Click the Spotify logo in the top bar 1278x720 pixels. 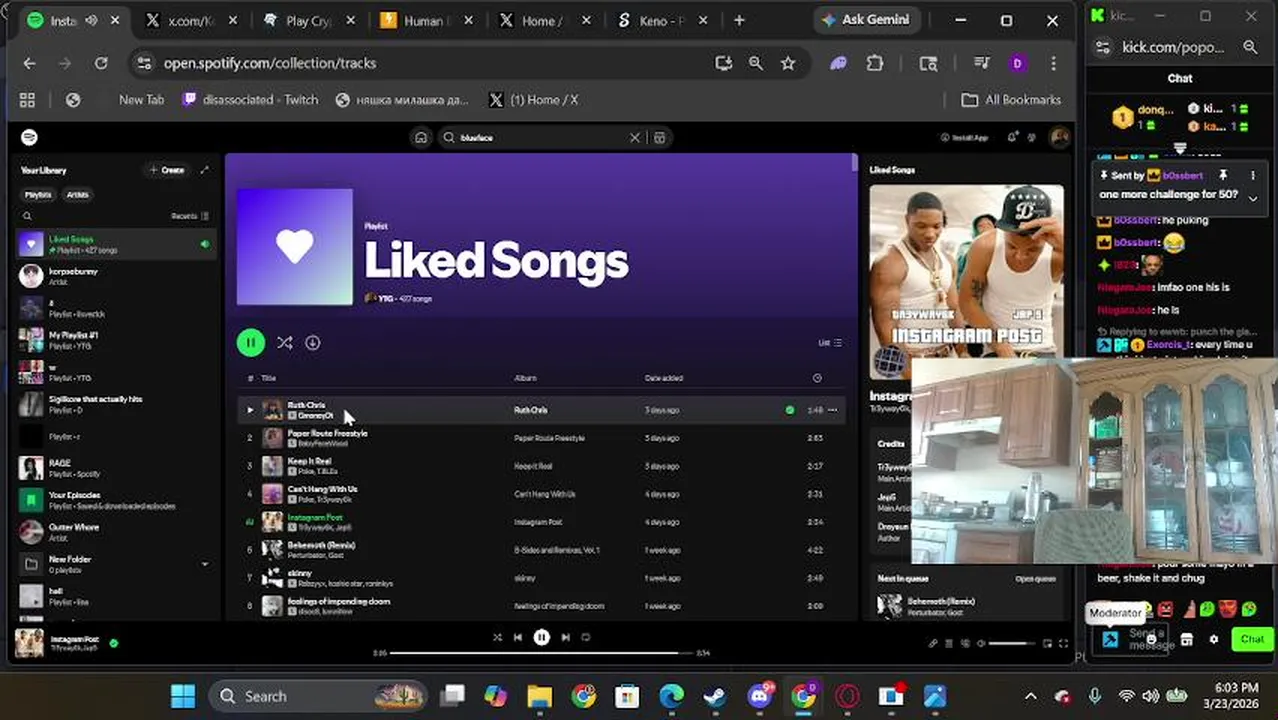(29, 137)
